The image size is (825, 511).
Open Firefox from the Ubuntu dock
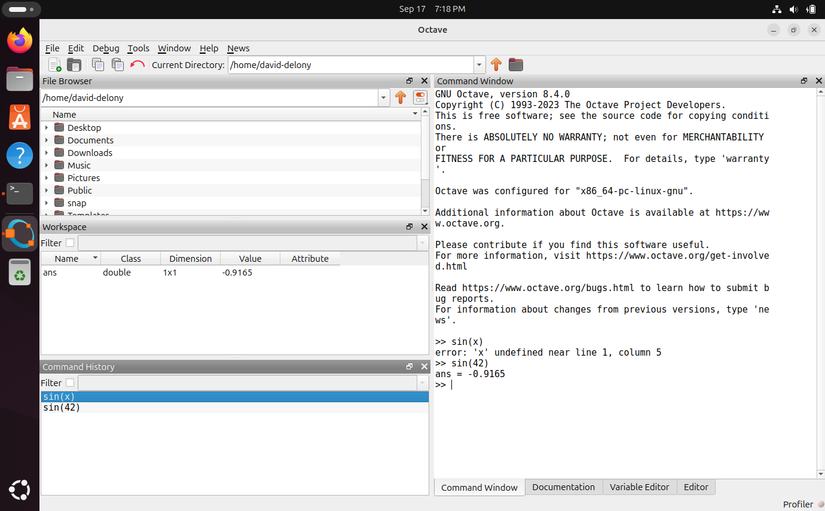click(x=19, y=41)
